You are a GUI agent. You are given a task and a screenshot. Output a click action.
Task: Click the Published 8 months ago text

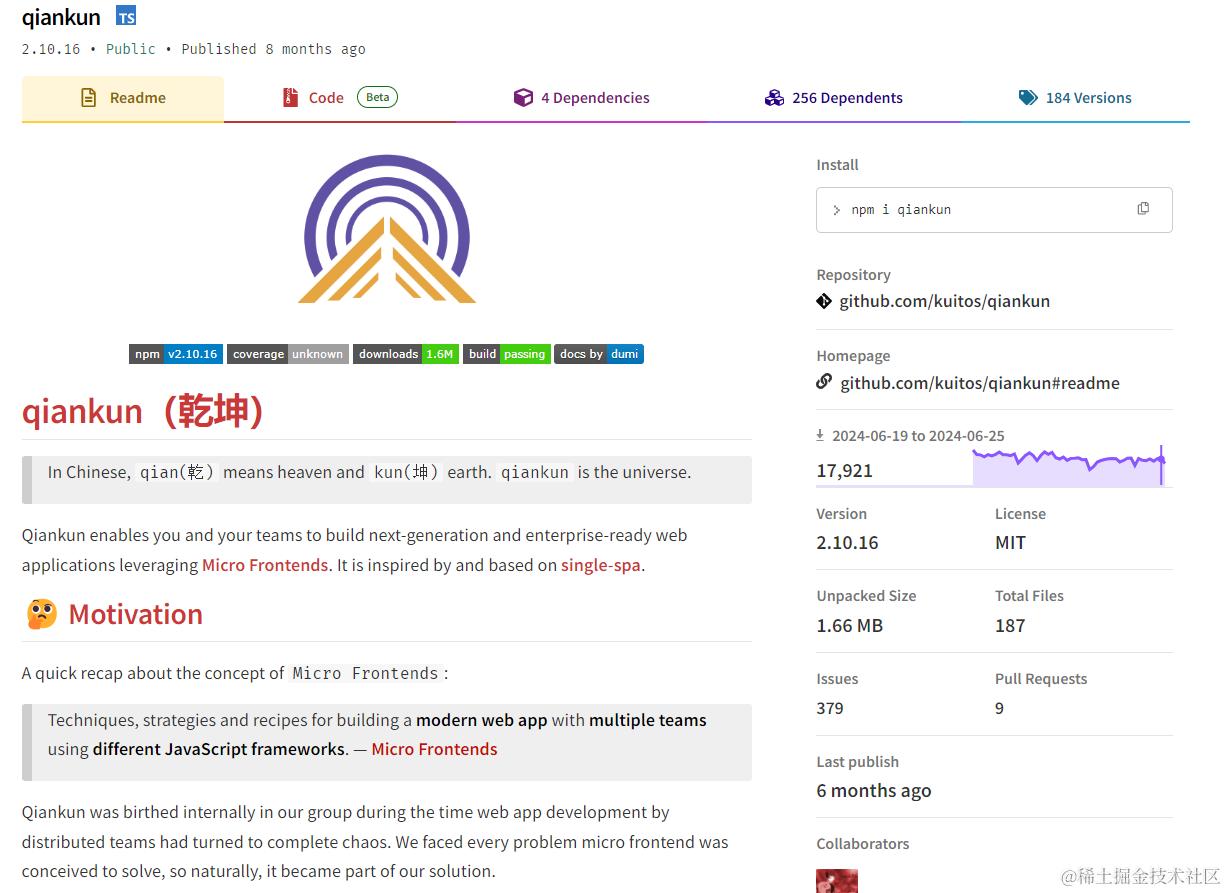(273, 49)
